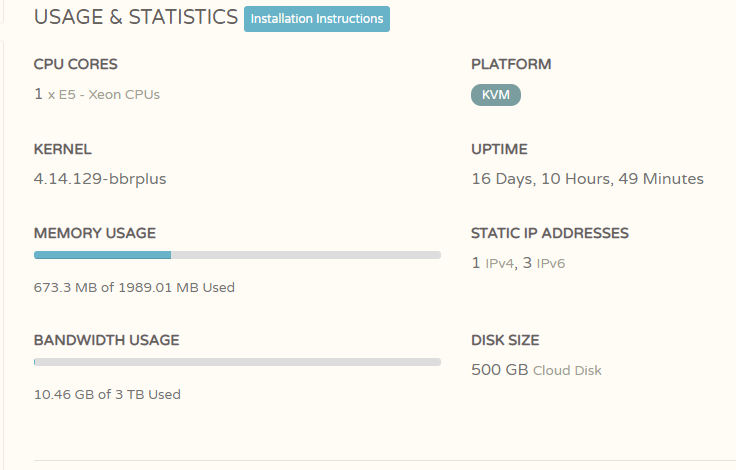Select the kernel version 4.14.129-bbrplus text
The image size is (736, 470).
[x=100, y=179]
